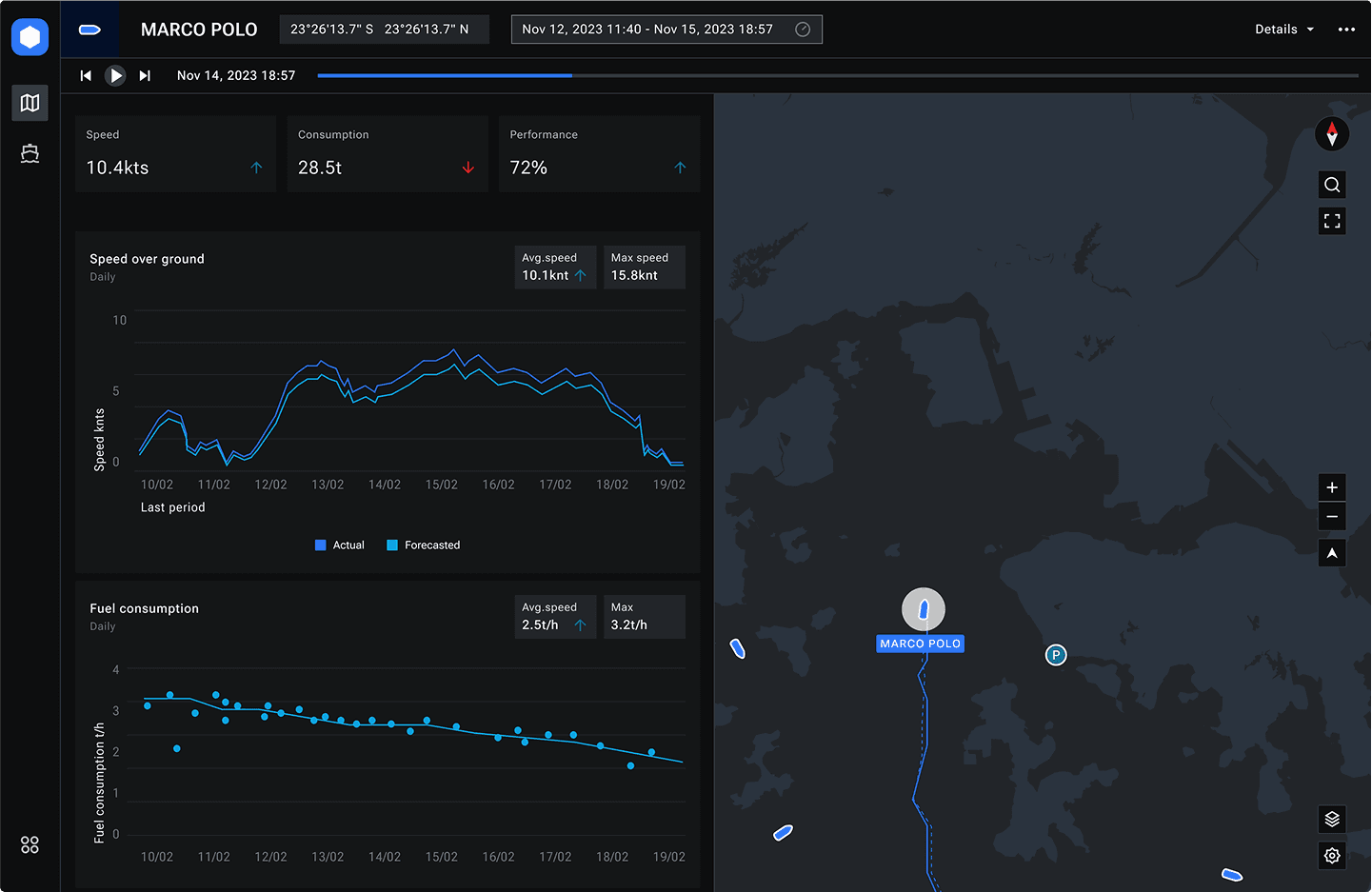Screen dimensions: 1372x892
Task: Zoom out on the map
Action: [x=1332, y=517]
